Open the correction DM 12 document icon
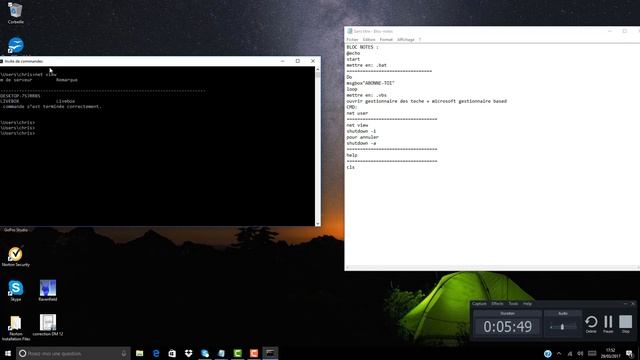This screenshot has height=360, width=640. 48,325
